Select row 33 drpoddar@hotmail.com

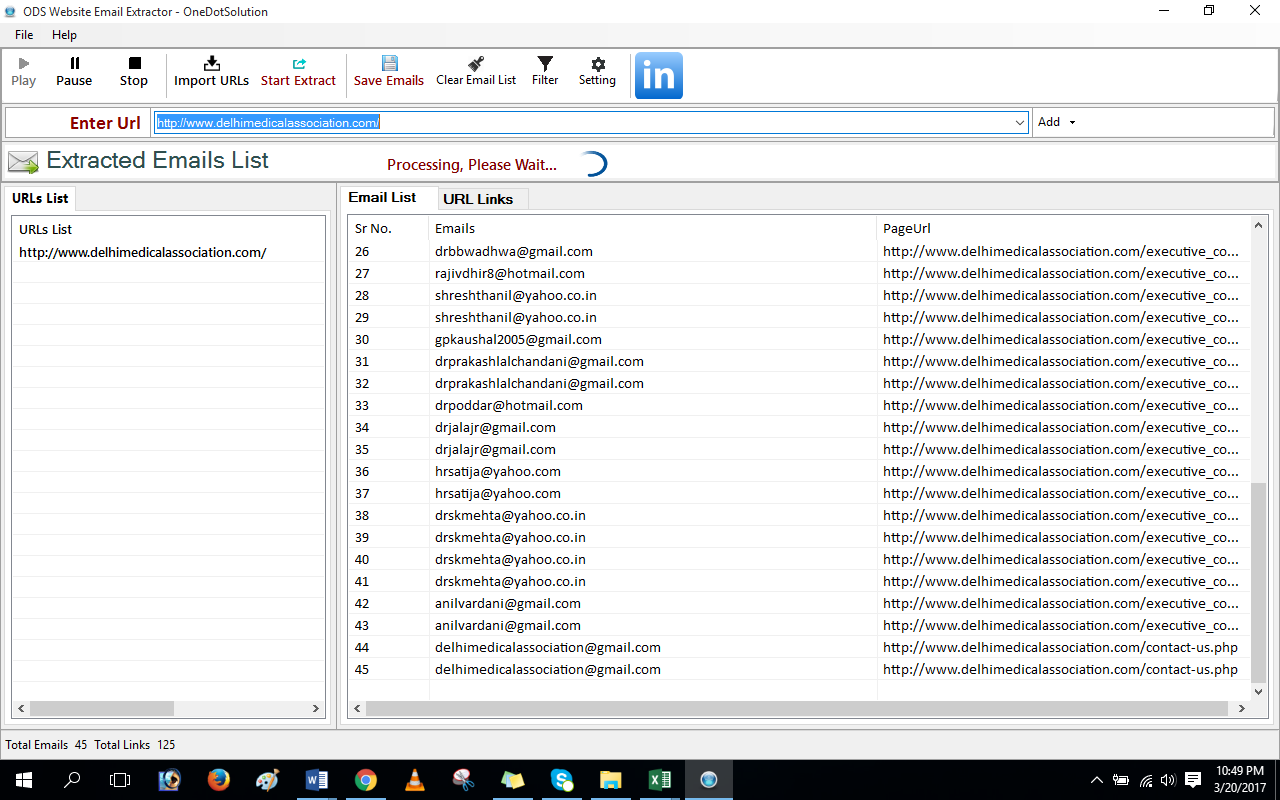coord(799,405)
